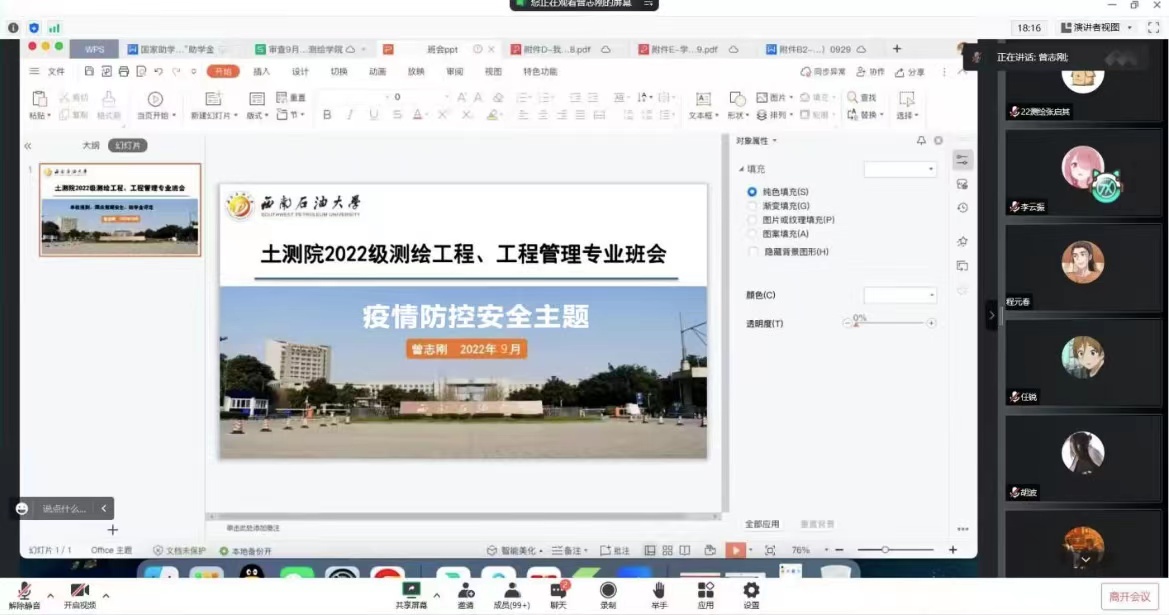Click the 共享屏幕 share screen icon
Screen dimensions: 1169x615
pyautogui.click(x=410, y=591)
